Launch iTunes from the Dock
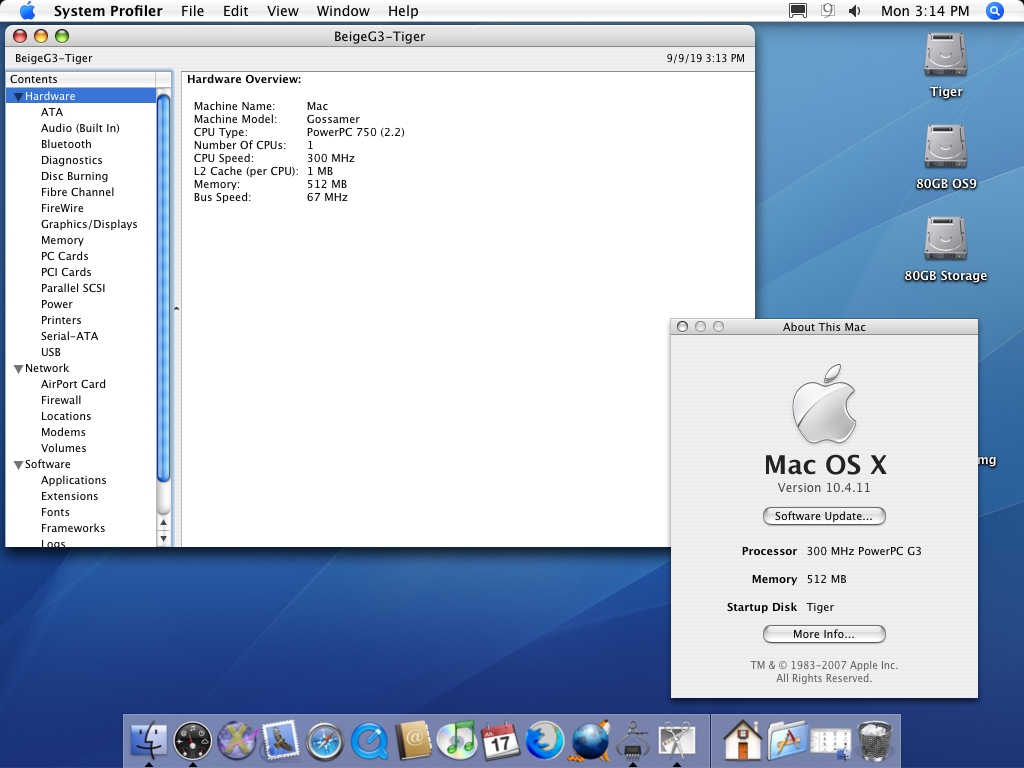This screenshot has height=768, width=1024. pos(457,741)
